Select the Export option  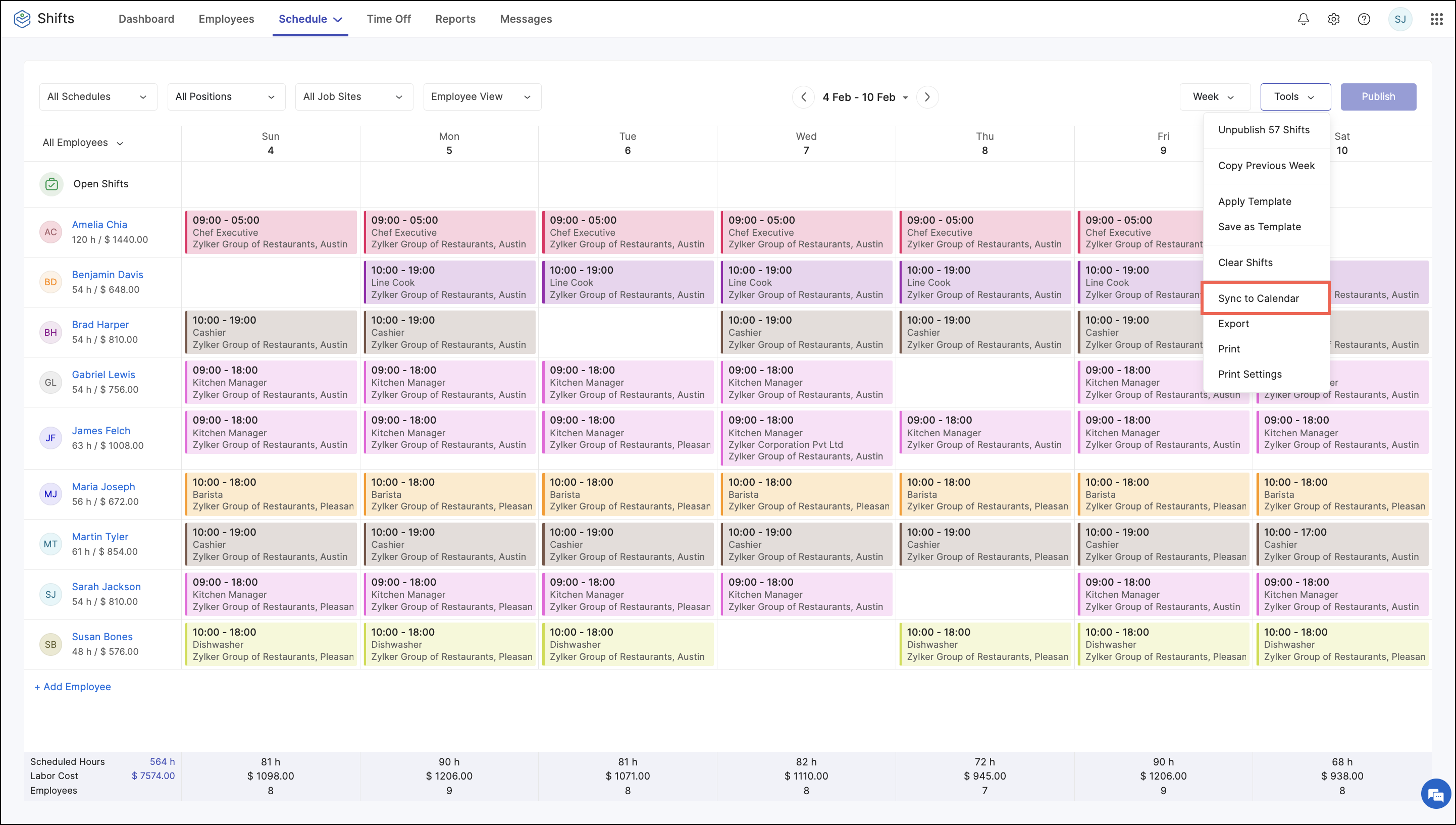(x=1233, y=323)
